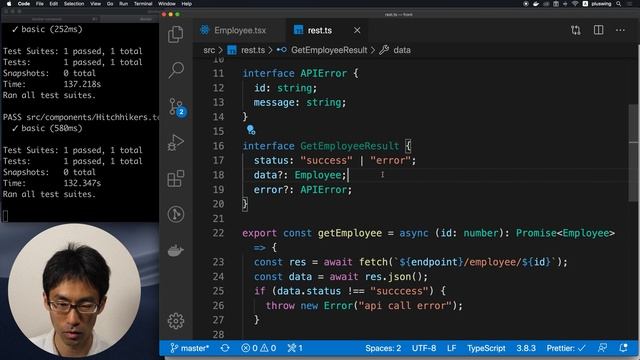Change encoding via UTF-8
The height and width of the screenshot is (360, 640).
pos(424,348)
